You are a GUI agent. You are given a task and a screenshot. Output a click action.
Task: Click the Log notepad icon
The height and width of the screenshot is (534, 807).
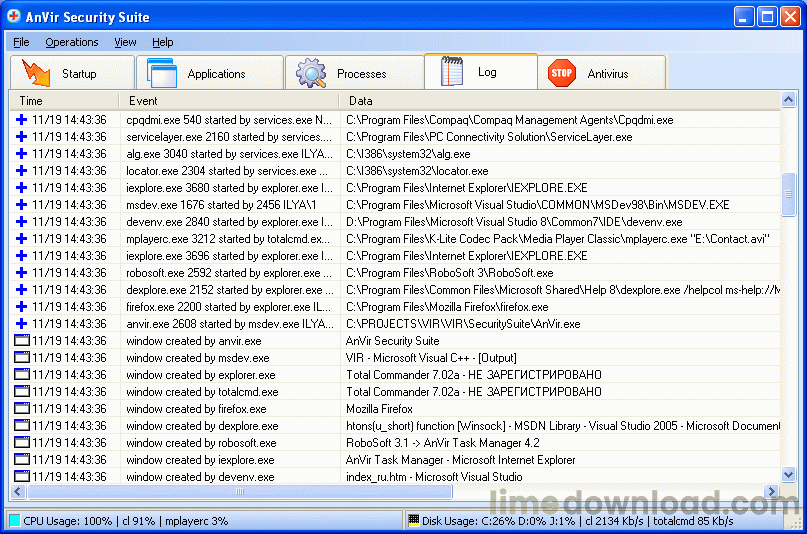click(452, 72)
